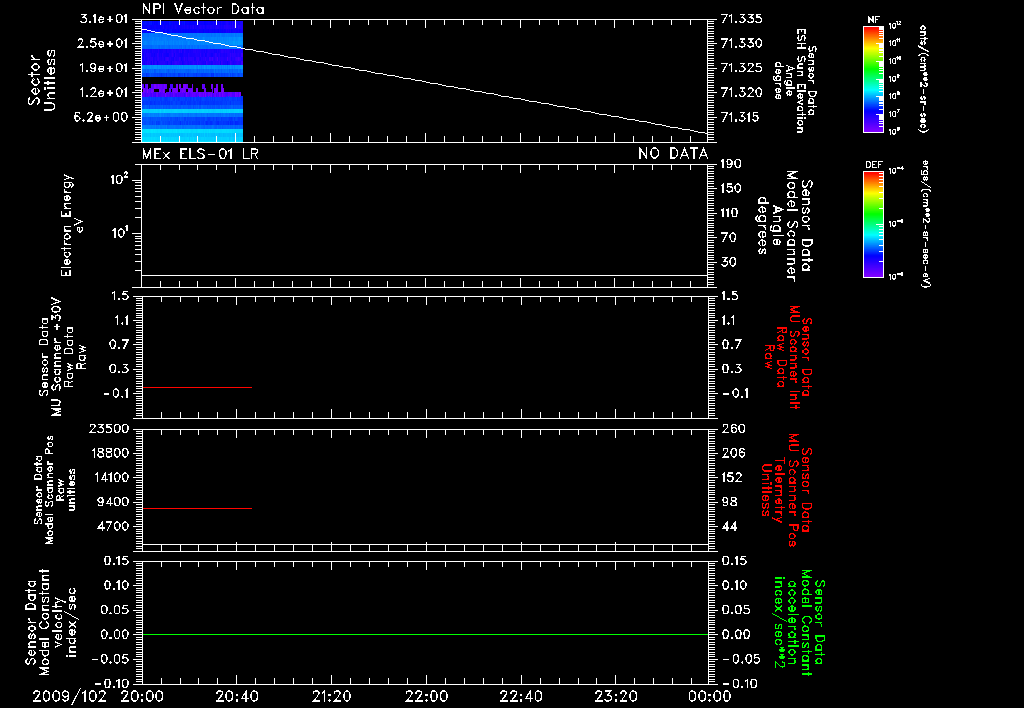The width and height of the screenshot is (1024, 708).
Task: Click the 10² electron energy tick
Action: [119, 179]
